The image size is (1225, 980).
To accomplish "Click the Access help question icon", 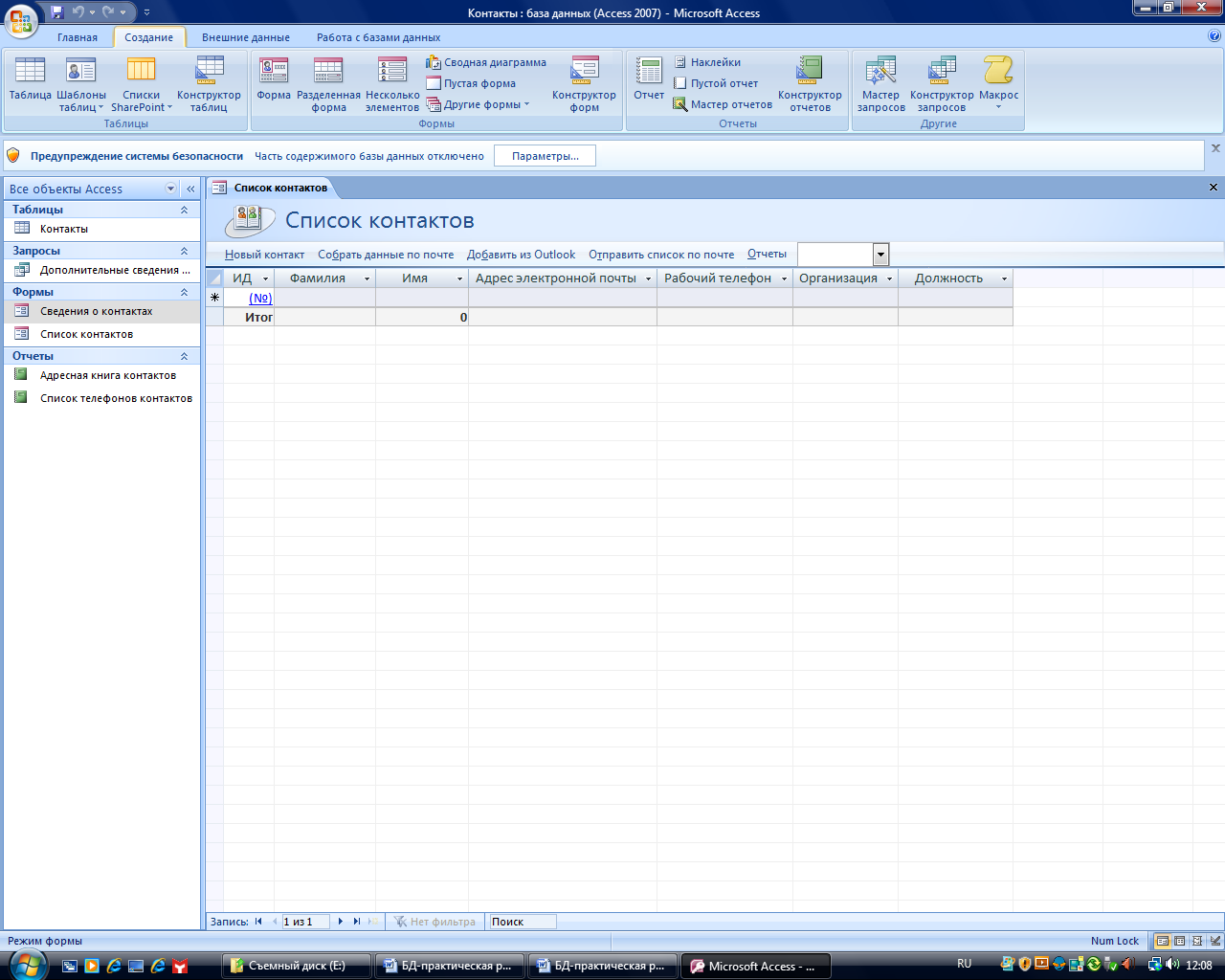I will click(x=1214, y=36).
